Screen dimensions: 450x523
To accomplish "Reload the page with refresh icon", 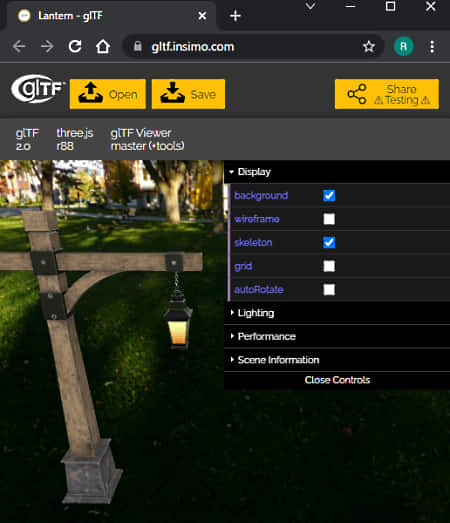I will (x=75, y=46).
